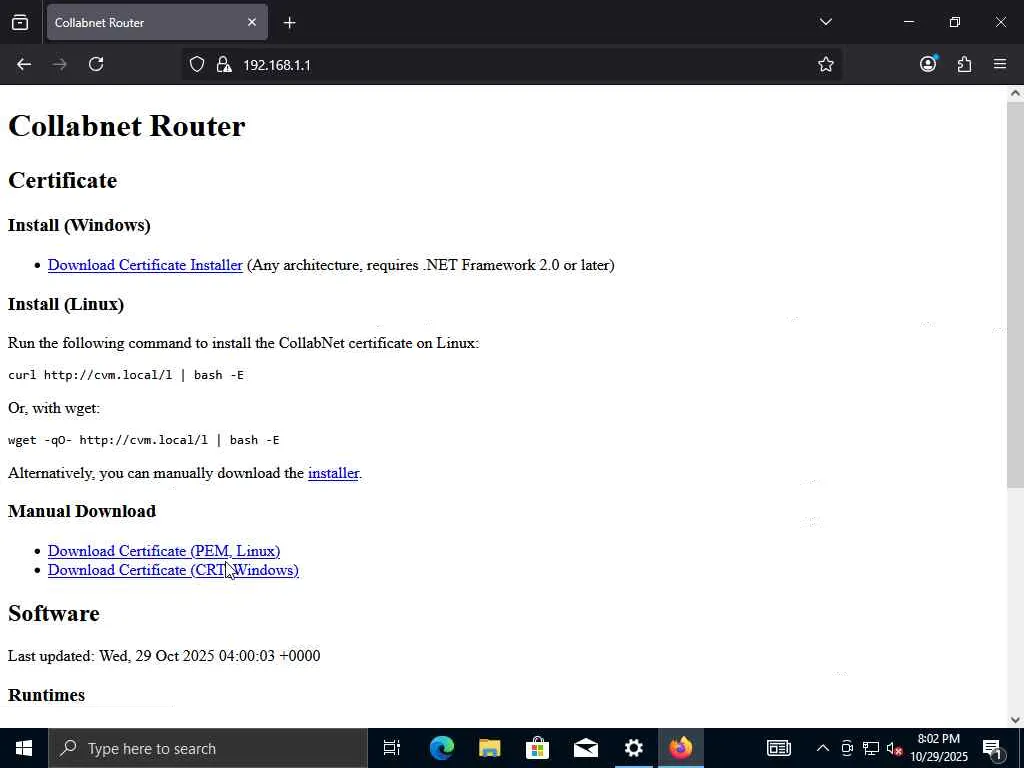Image resolution: width=1024 pixels, height=768 pixels.
Task: Click scrollbar down arrow
Action: point(1015,720)
